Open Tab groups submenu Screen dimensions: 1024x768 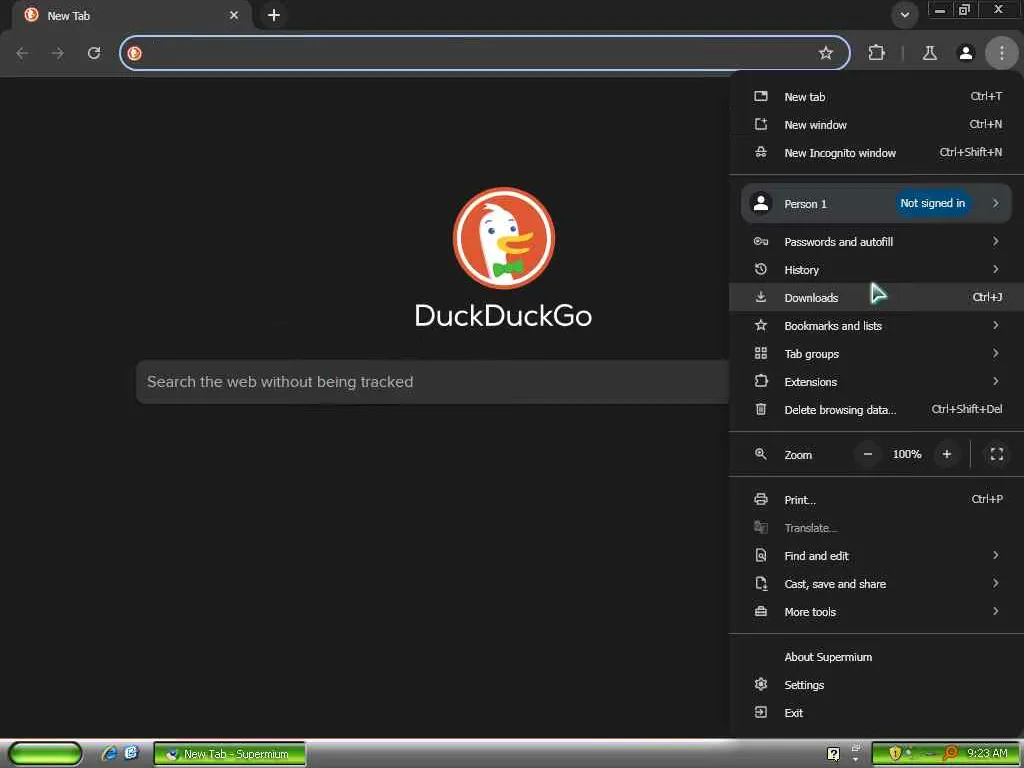pos(876,354)
